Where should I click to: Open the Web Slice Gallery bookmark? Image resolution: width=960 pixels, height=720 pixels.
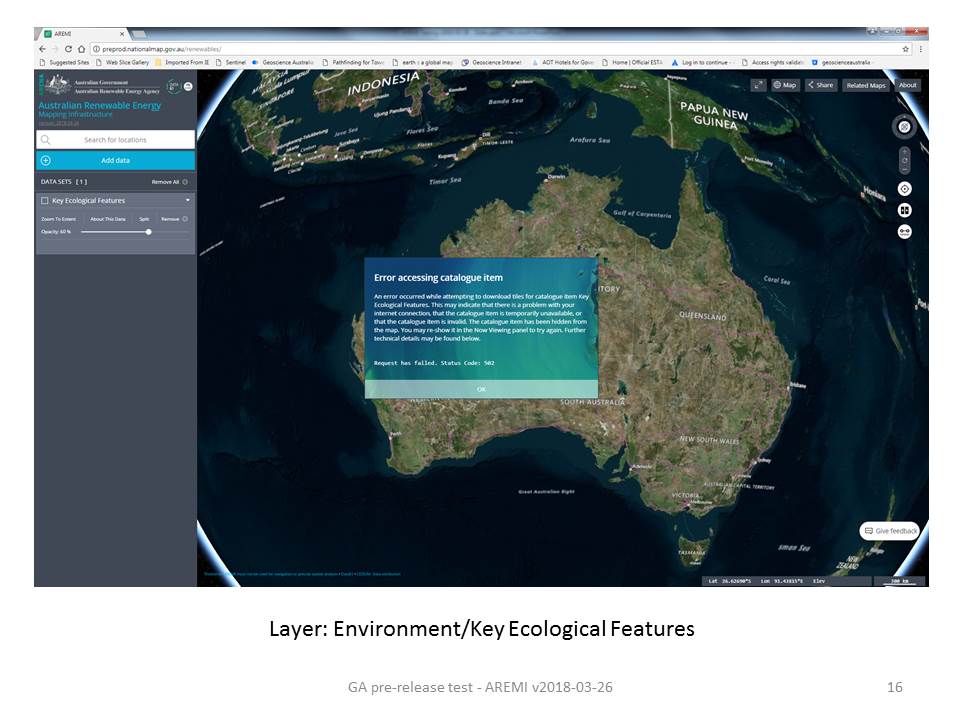pyautogui.click(x=122, y=62)
